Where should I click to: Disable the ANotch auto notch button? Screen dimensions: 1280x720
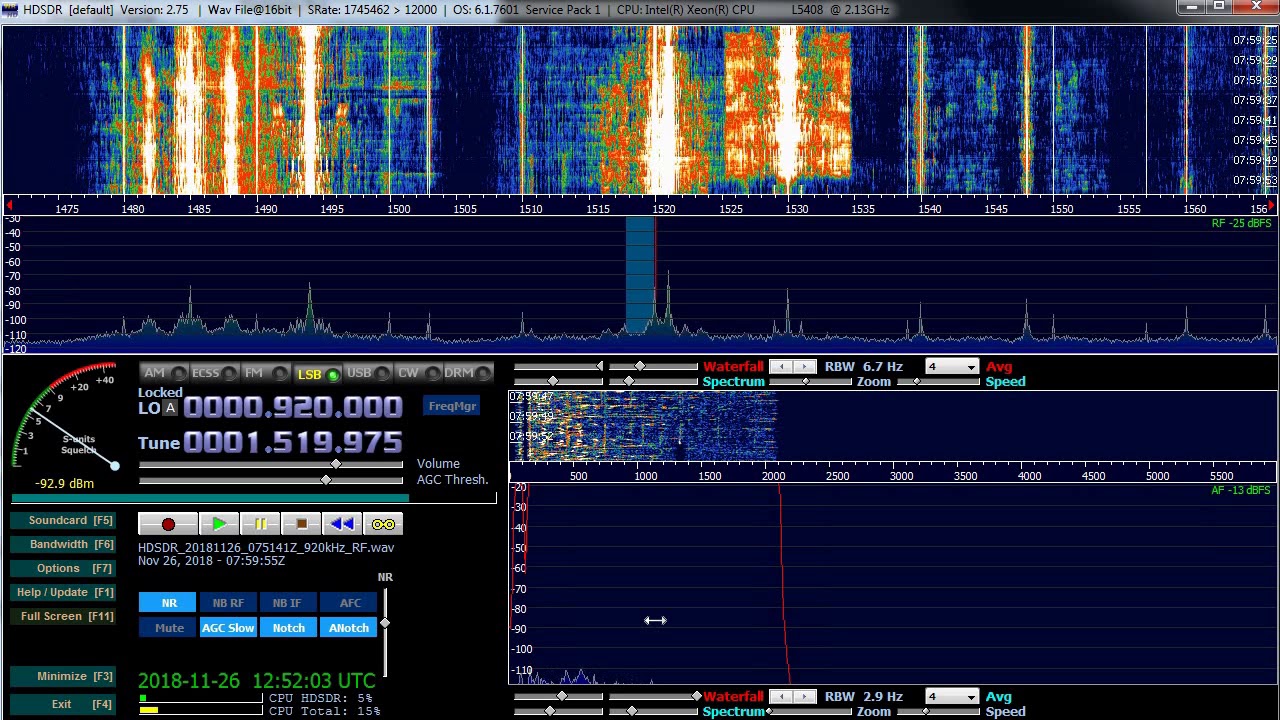(x=349, y=628)
